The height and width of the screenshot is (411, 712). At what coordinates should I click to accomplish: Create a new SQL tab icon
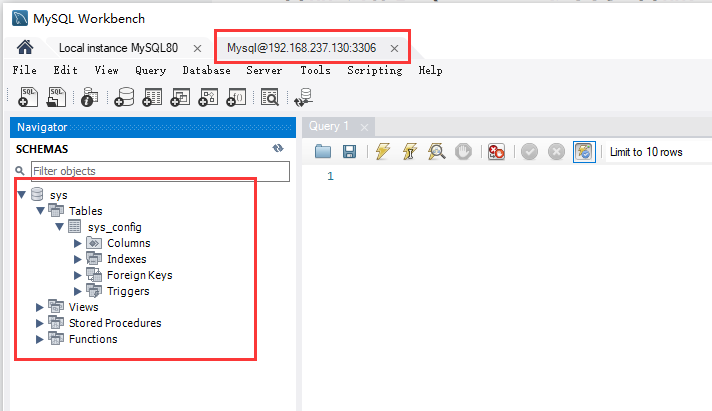tap(28, 97)
